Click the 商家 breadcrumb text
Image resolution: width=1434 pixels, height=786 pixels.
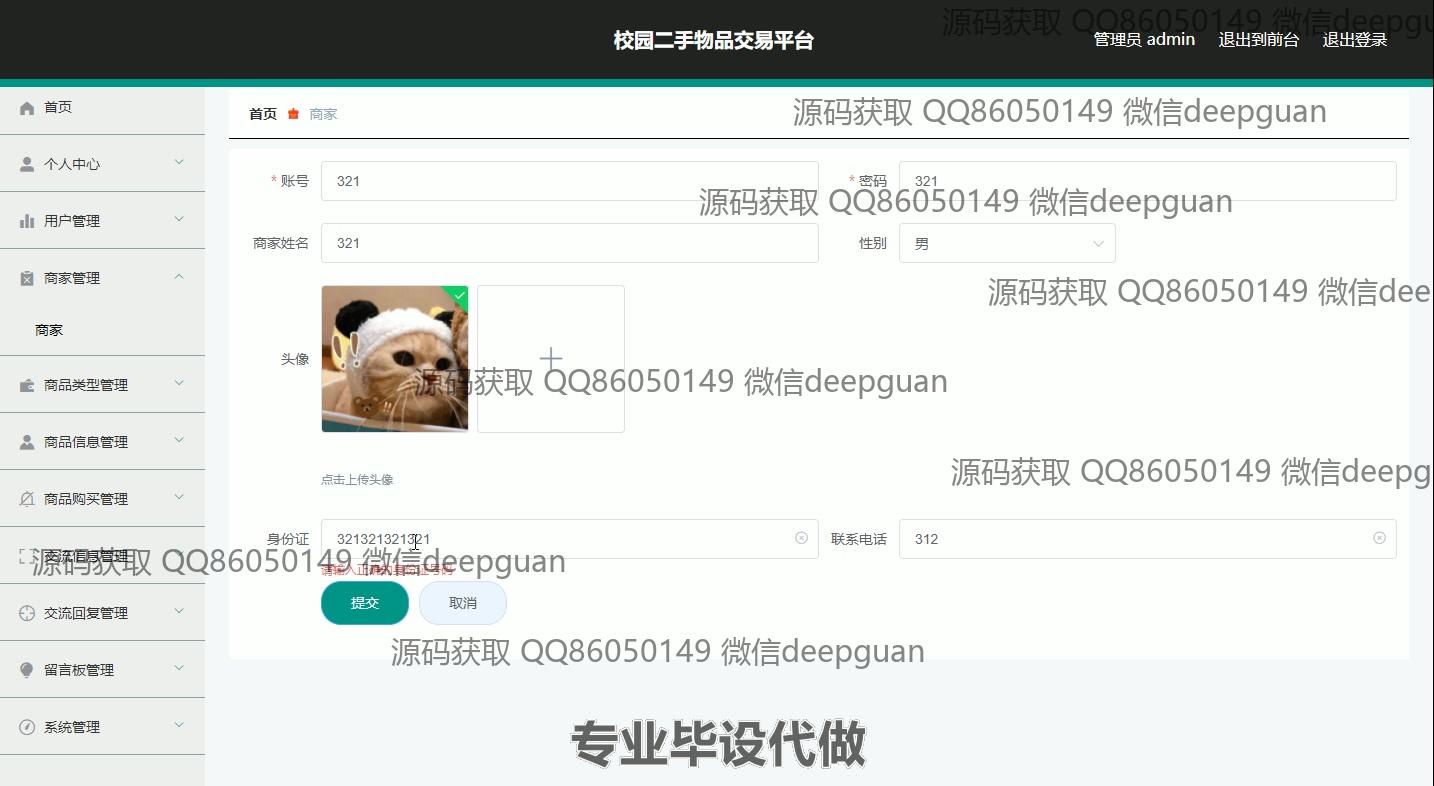coord(323,114)
